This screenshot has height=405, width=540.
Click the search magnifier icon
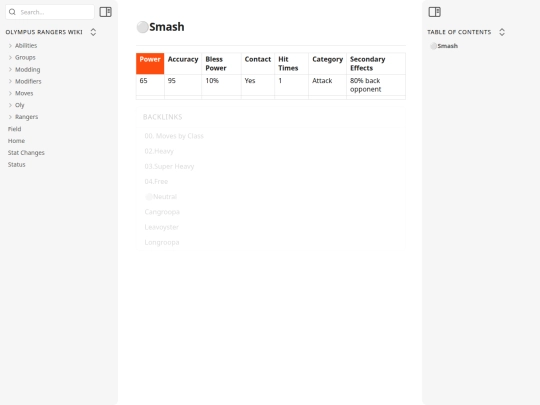(12, 12)
